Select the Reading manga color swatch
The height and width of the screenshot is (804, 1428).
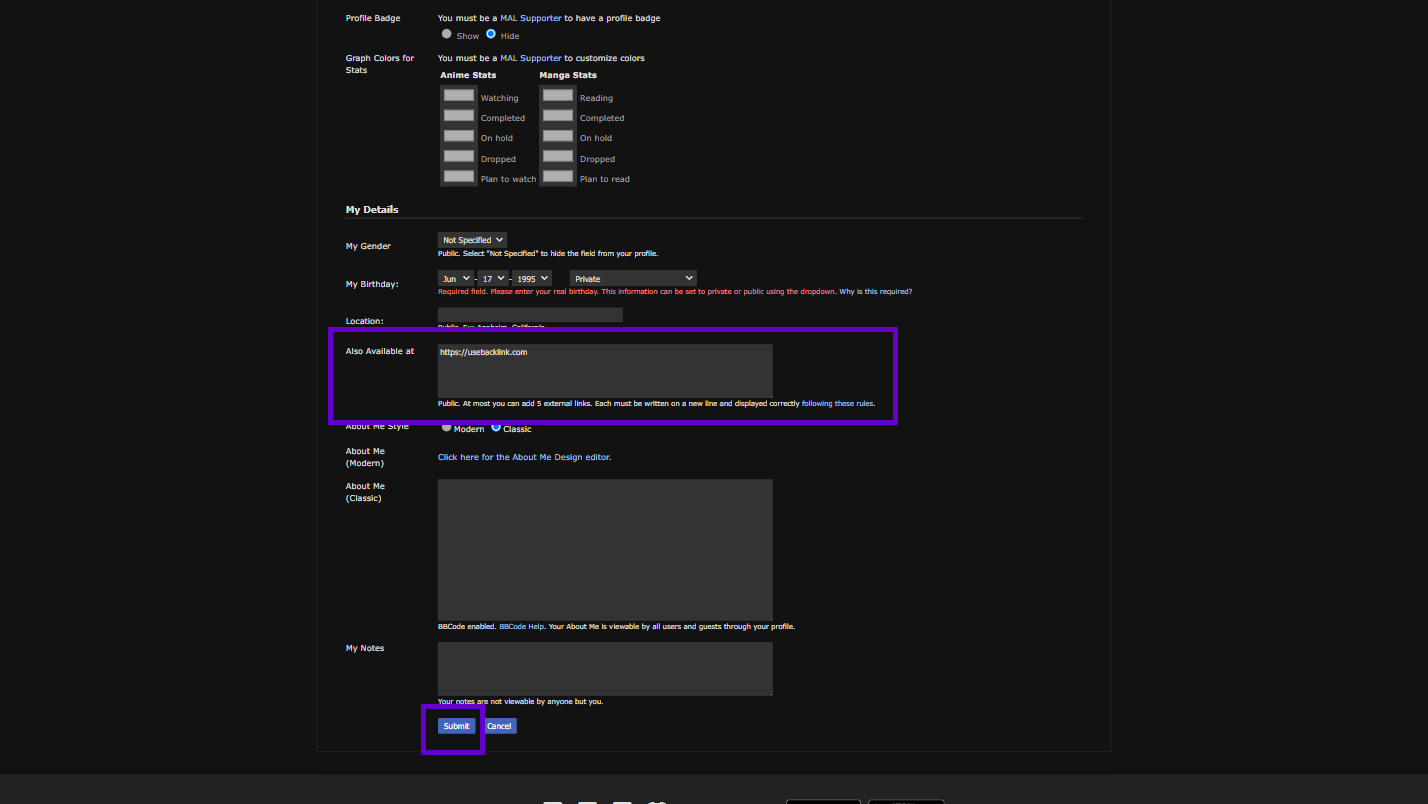pos(557,95)
